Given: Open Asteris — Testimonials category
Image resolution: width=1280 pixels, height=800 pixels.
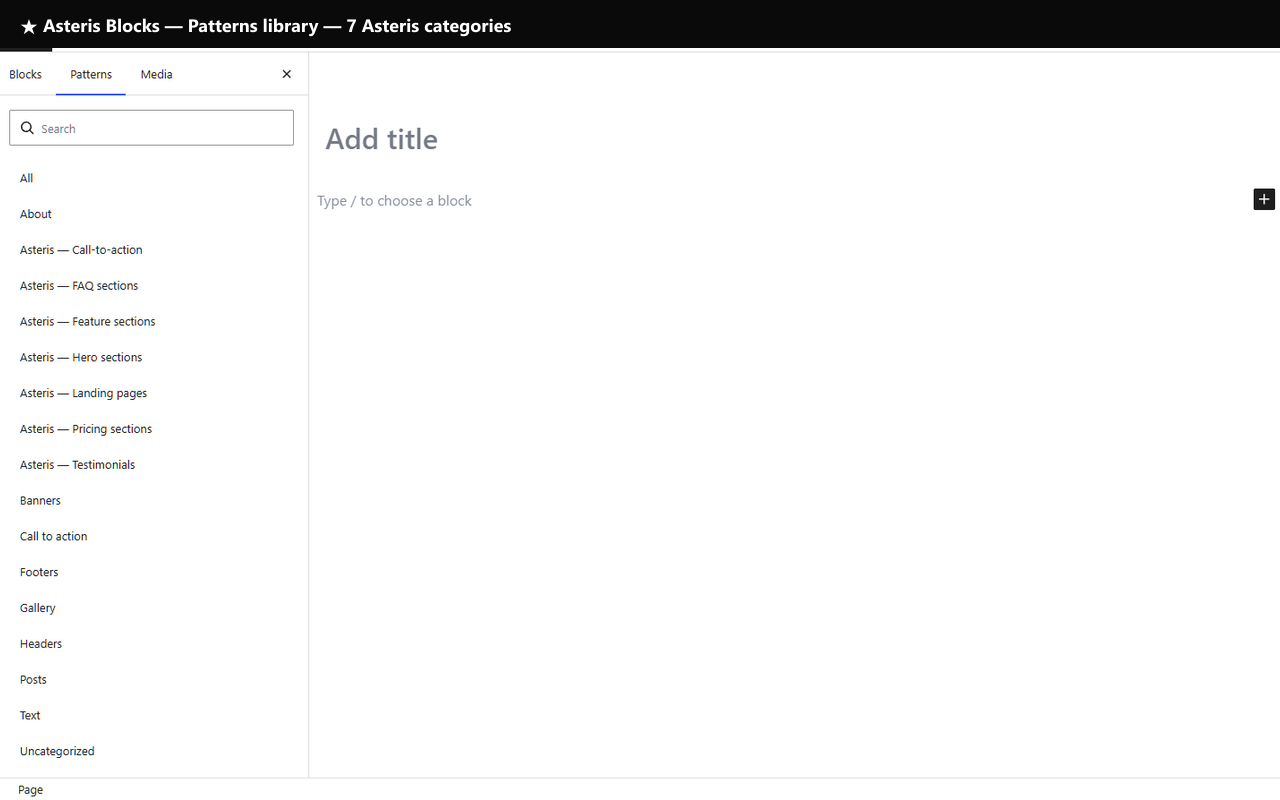Looking at the screenshot, I should (154, 465).
